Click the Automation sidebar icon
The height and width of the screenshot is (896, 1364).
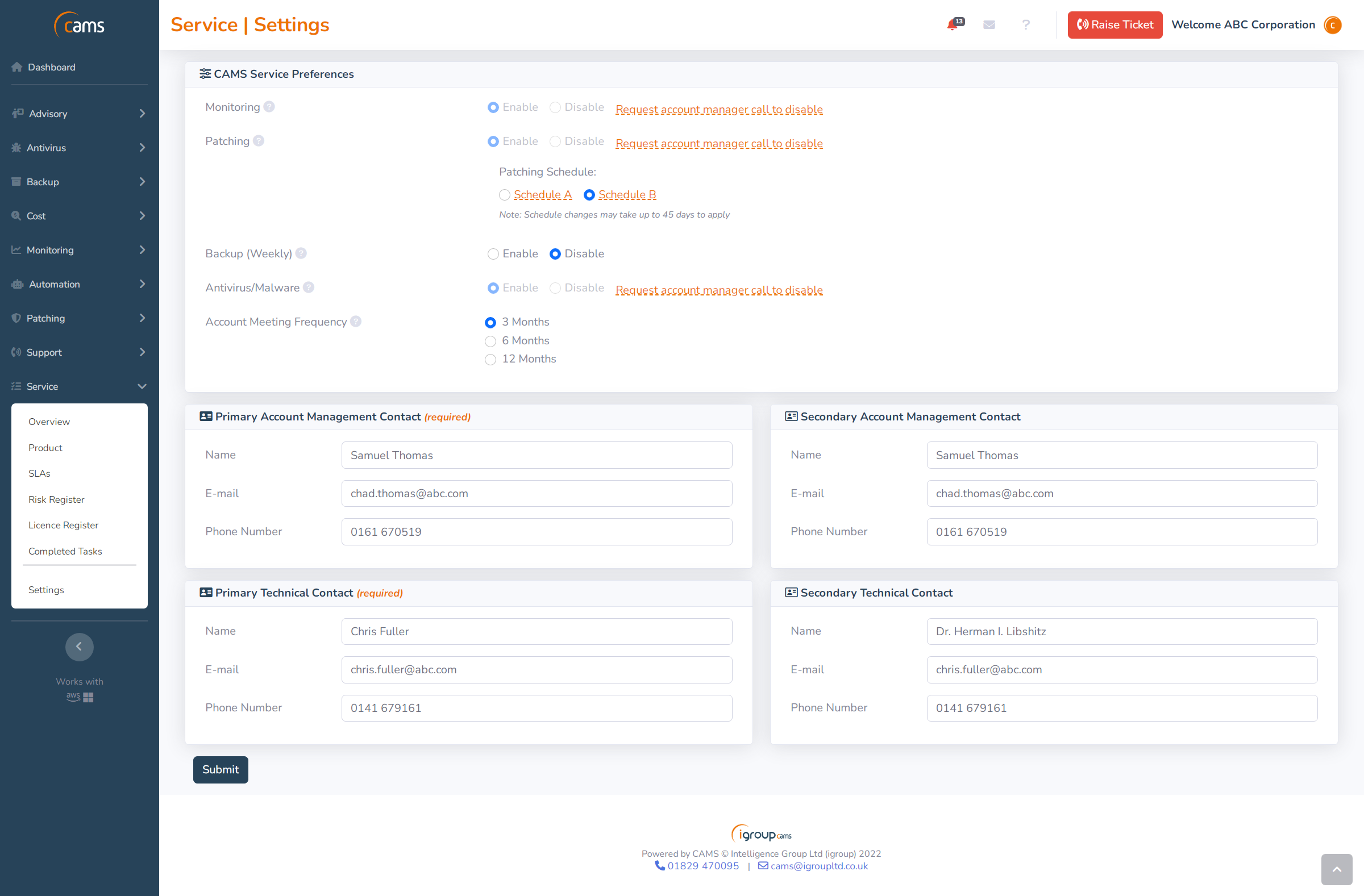(x=16, y=284)
